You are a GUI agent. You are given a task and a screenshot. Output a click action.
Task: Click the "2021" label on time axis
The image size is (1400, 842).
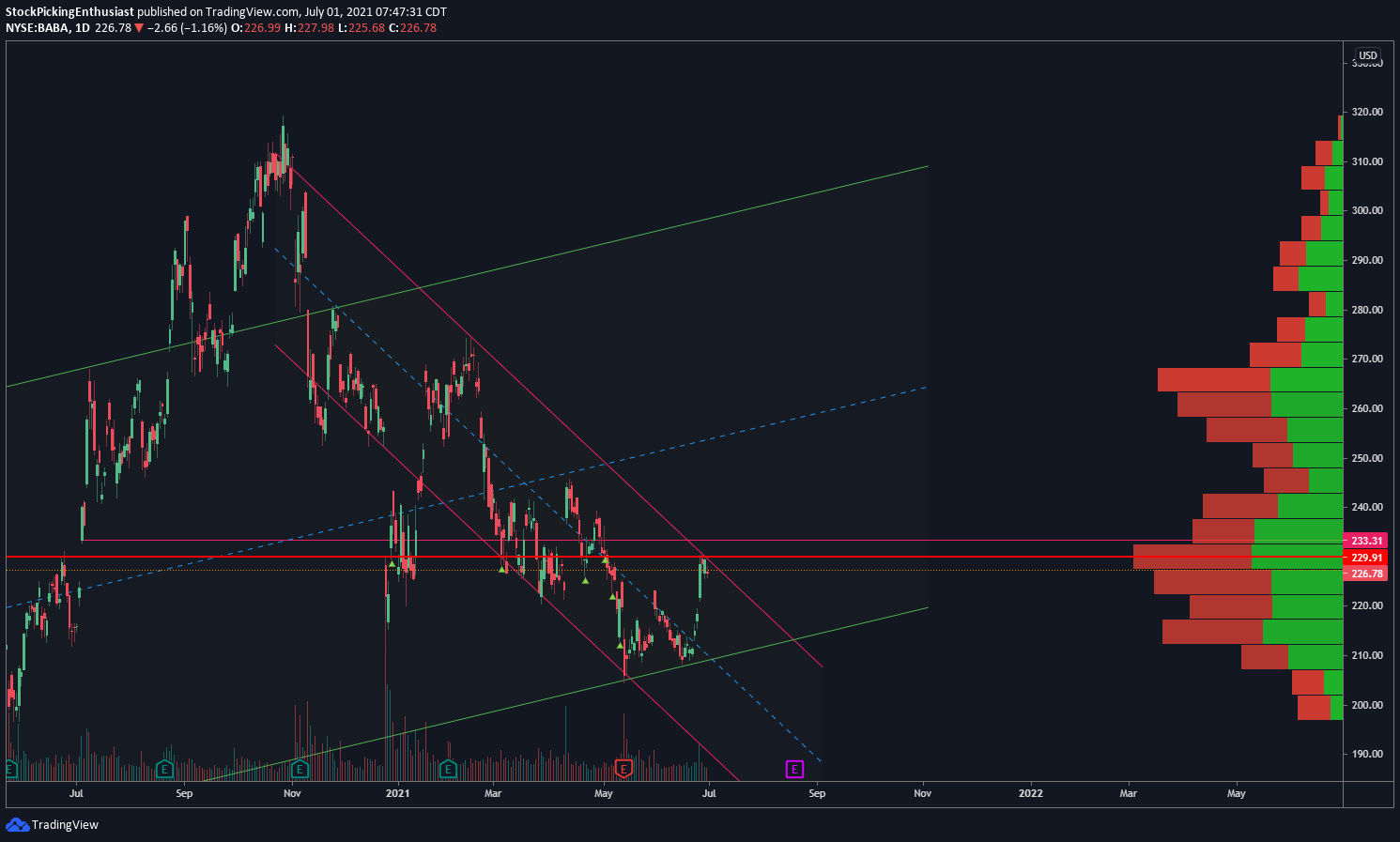pos(398,793)
